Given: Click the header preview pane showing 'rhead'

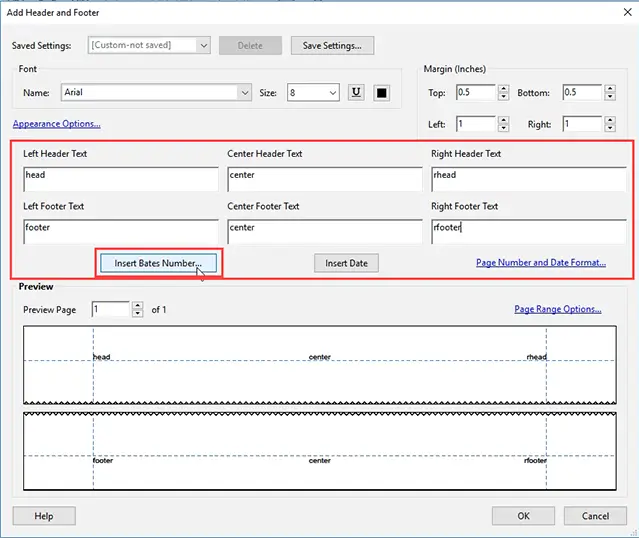Looking at the screenshot, I should coord(320,364).
